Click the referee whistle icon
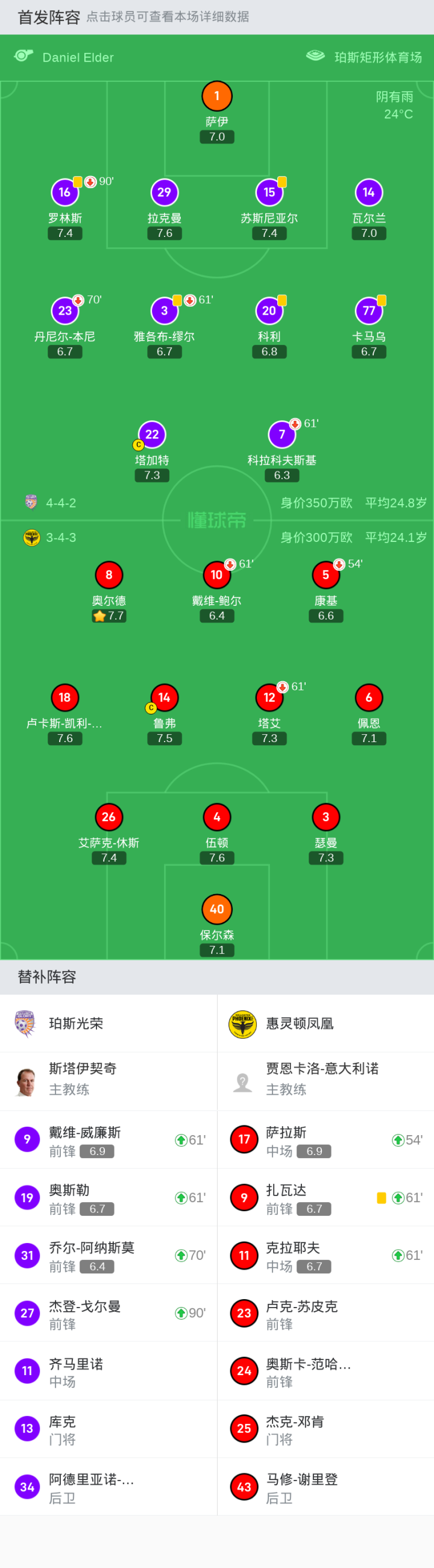434x1568 pixels. click(23, 56)
